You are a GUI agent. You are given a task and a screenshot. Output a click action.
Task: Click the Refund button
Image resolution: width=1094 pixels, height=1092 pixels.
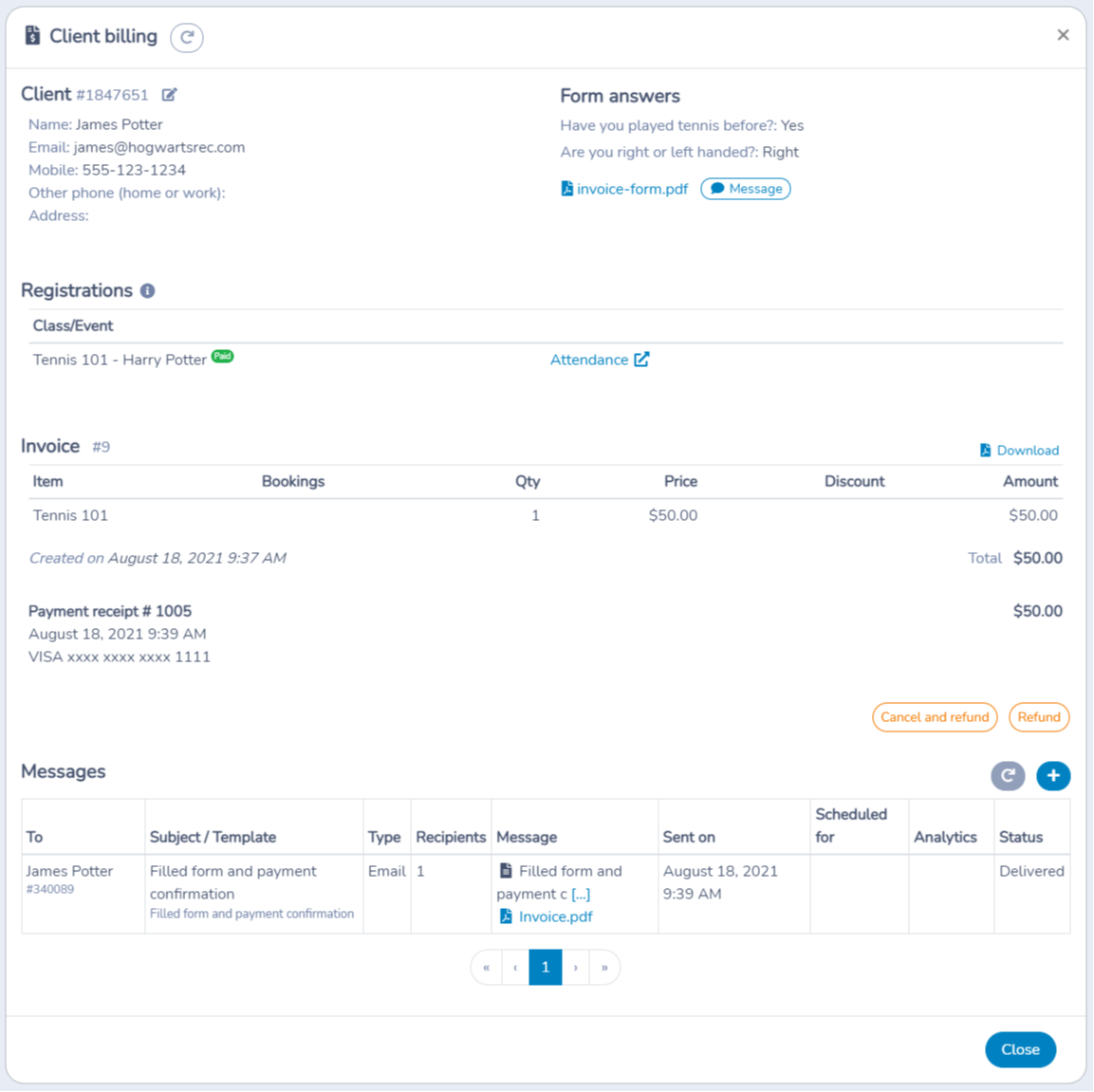tap(1038, 716)
